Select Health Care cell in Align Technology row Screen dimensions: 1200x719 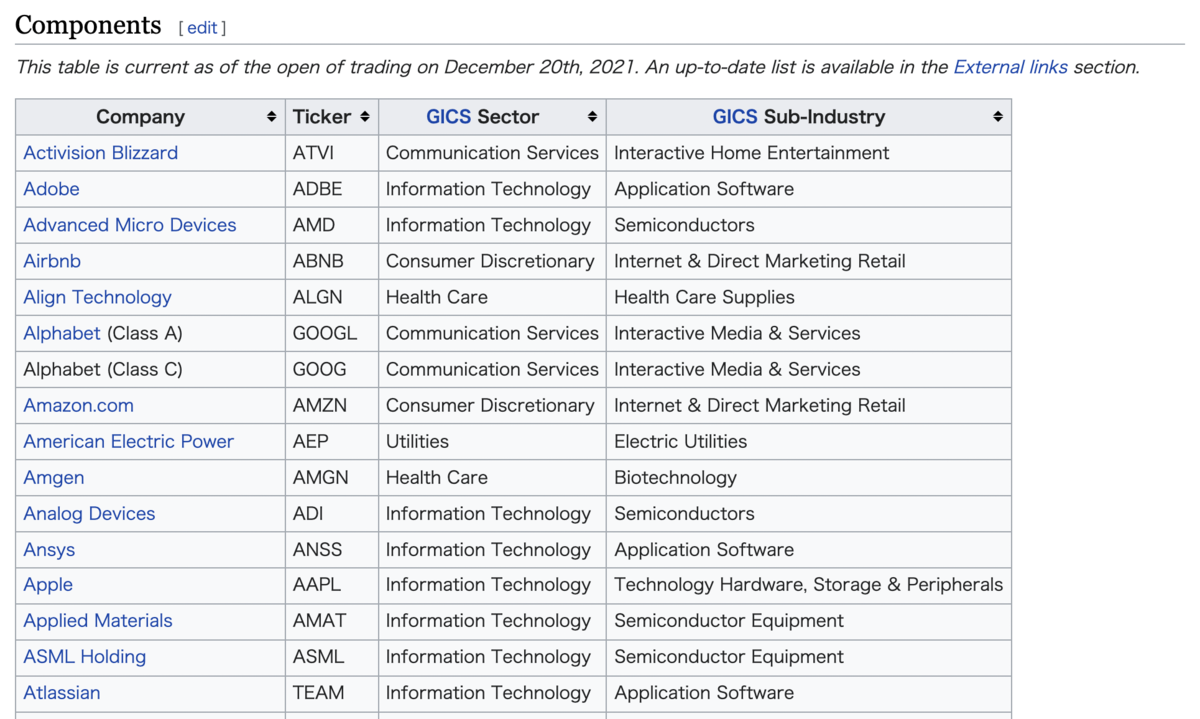click(492, 297)
